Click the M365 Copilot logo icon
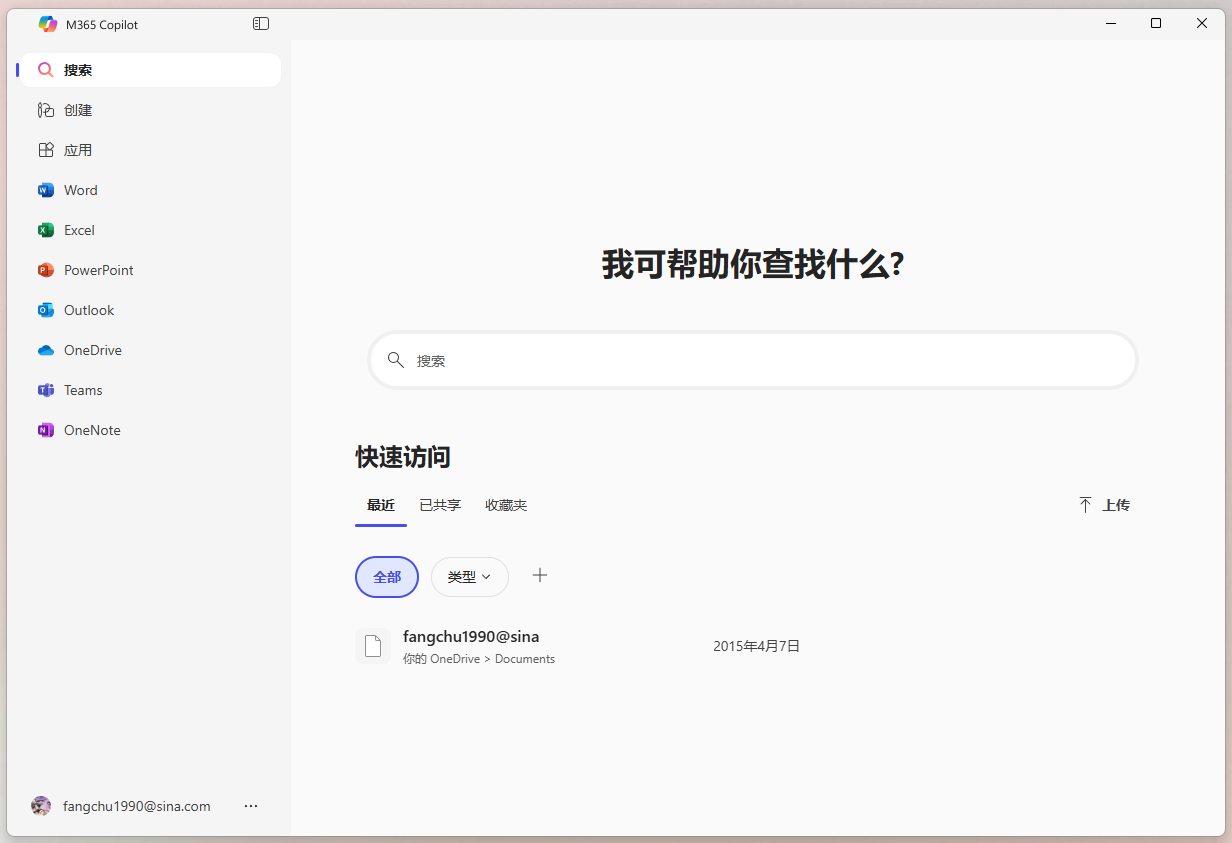 (x=47, y=24)
